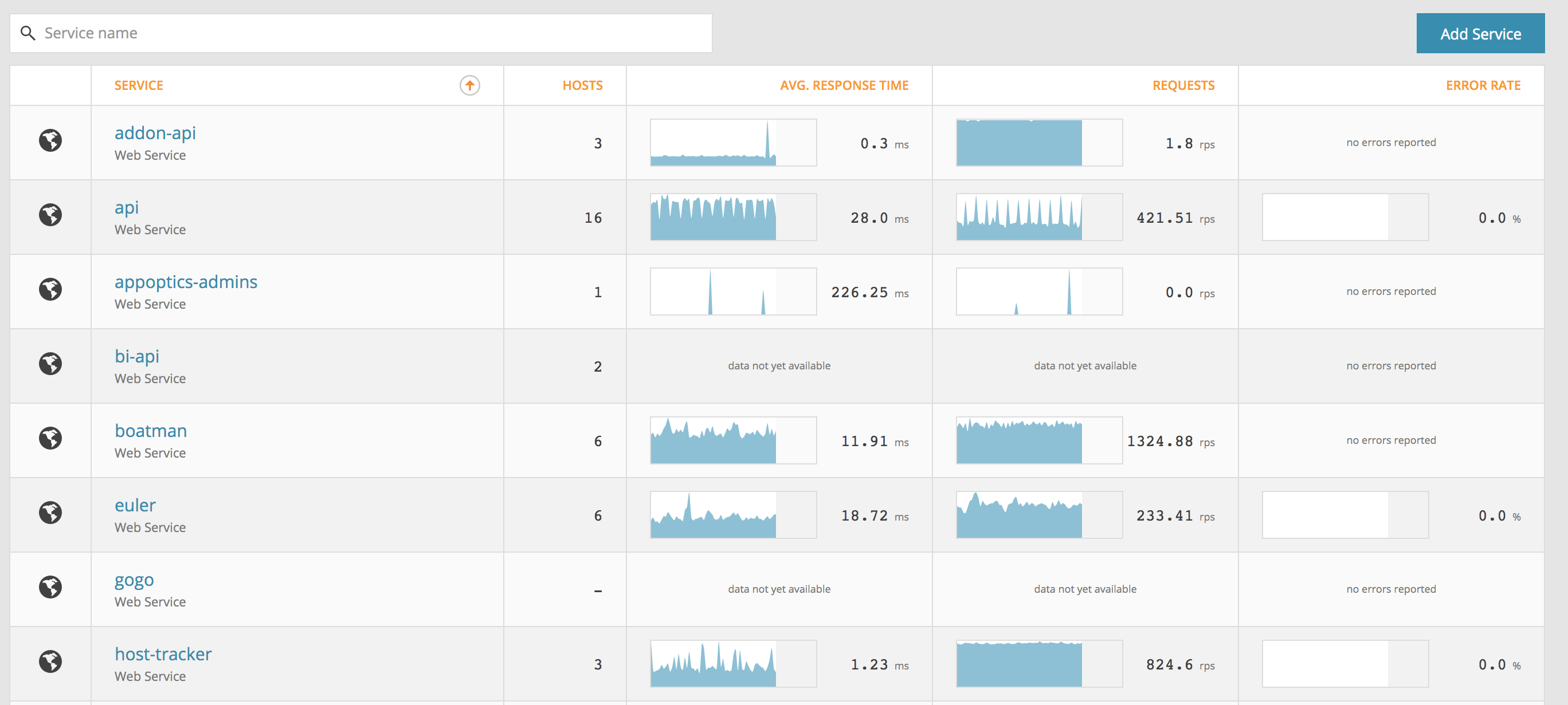The height and width of the screenshot is (705, 1568).
Task: Click the globe icon beside api service
Action: (x=50, y=215)
